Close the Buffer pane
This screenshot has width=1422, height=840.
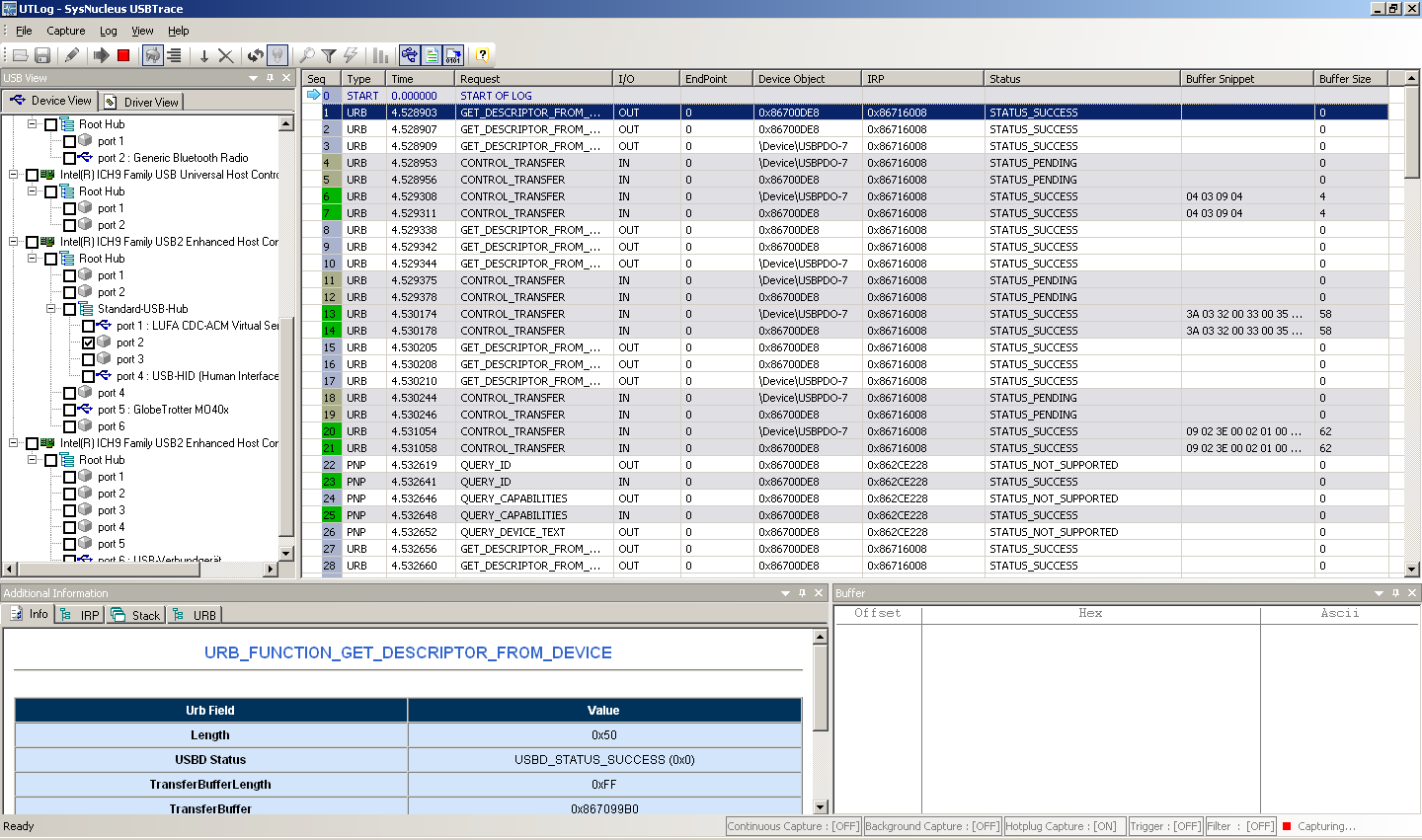1412,593
